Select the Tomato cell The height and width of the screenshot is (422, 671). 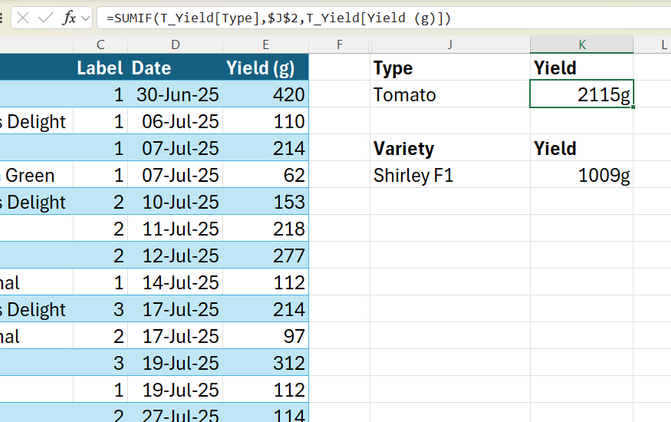point(450,95)
